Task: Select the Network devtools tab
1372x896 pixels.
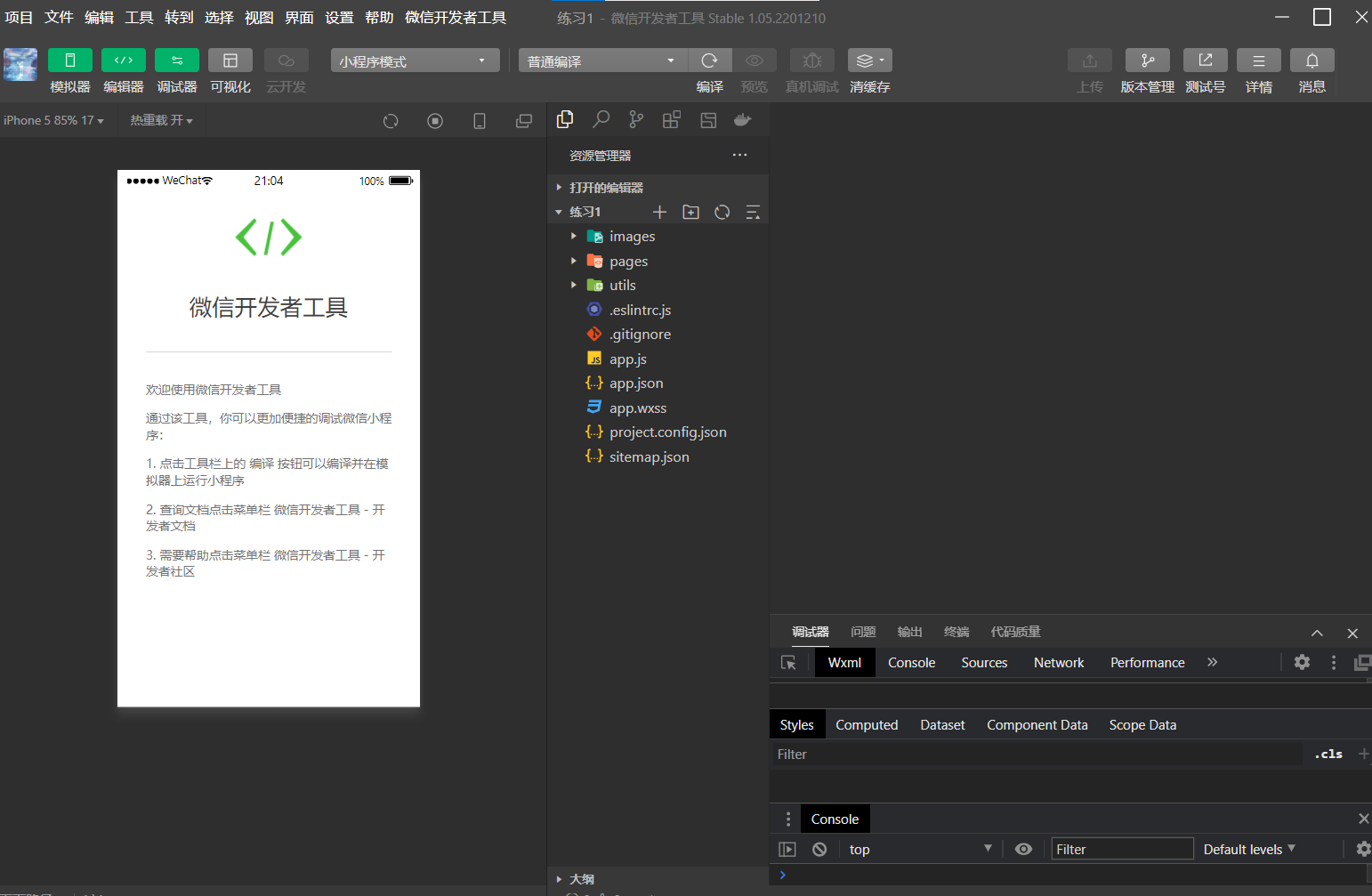Action: pos(1059,663)
